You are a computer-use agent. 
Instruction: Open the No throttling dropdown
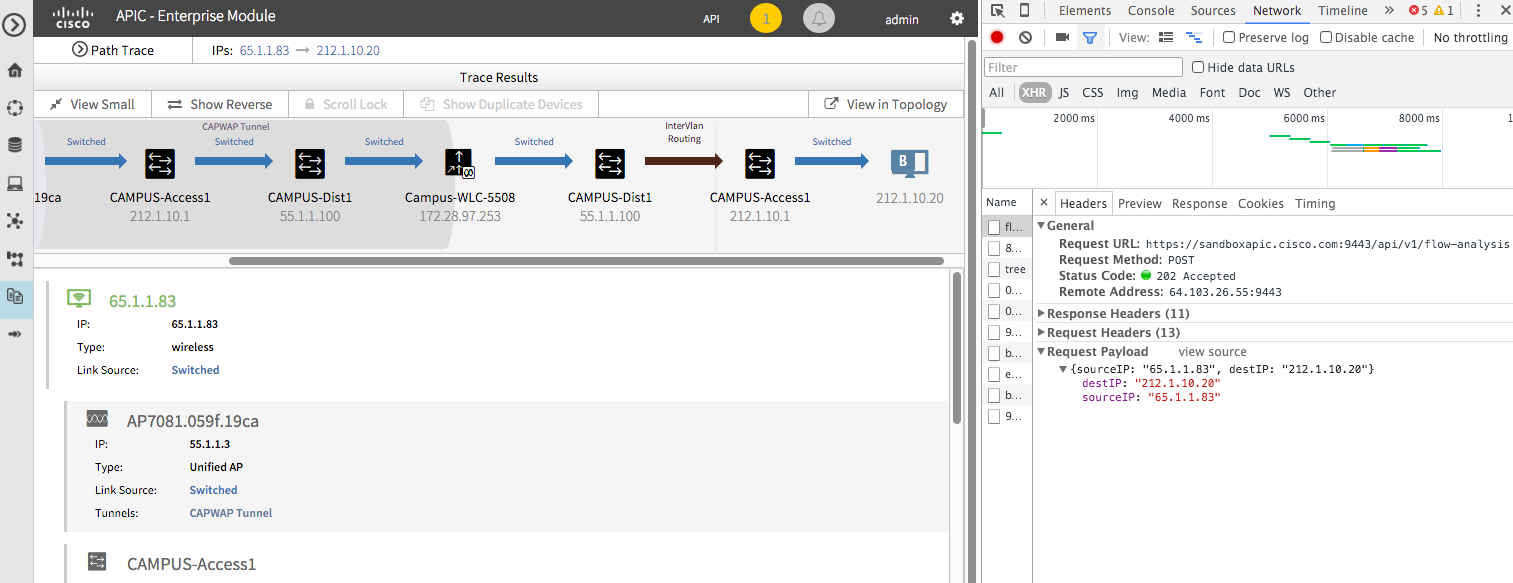tap(1470, 38)
